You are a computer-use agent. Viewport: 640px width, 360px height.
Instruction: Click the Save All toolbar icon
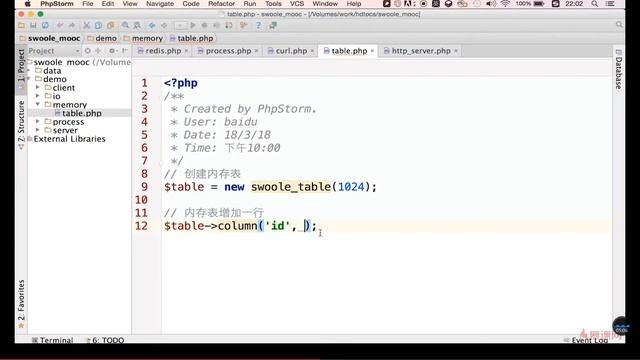(x=33, y=25)
